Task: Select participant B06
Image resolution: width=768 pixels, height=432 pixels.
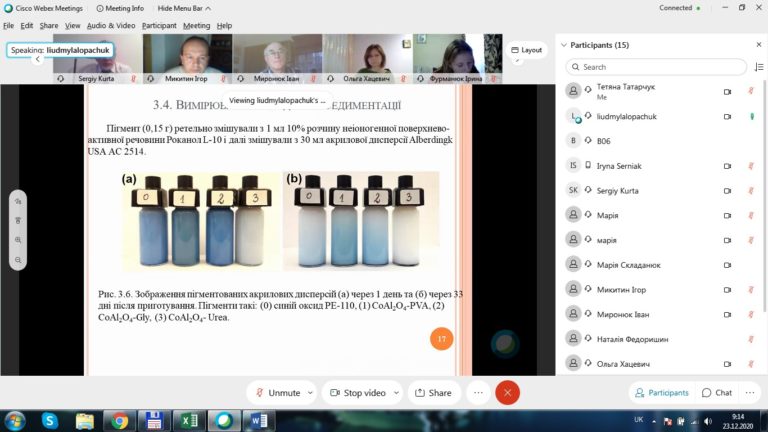Action: click(659, 141)
